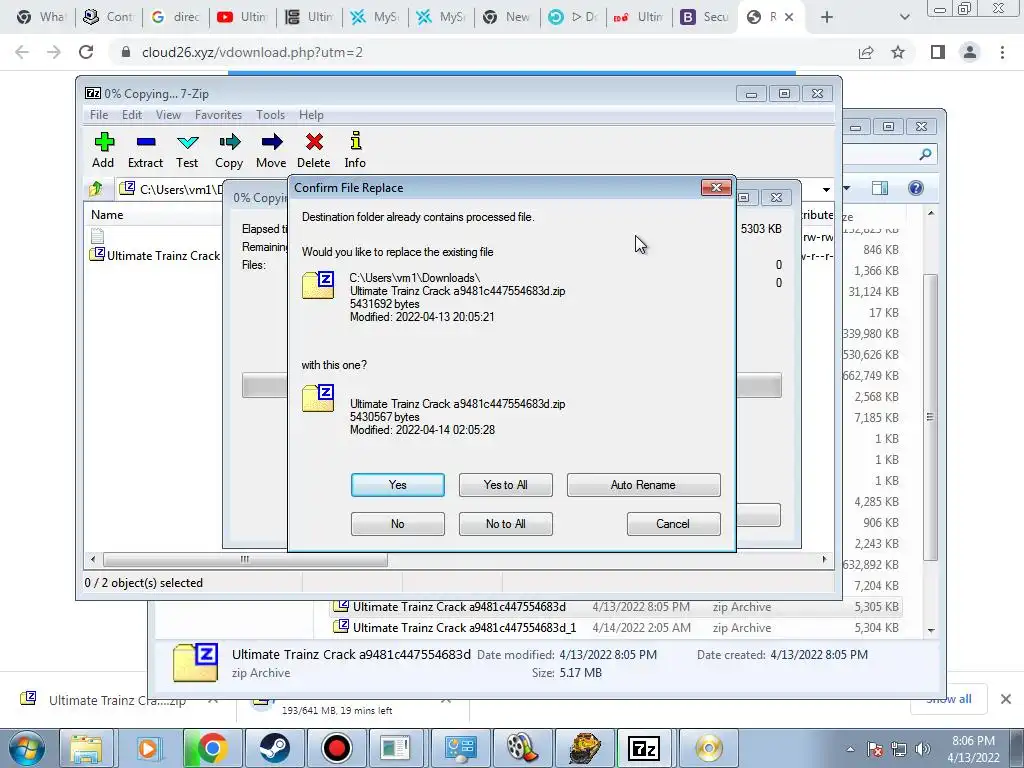This screenshot has width=1024, height=768.
Task: Click the Chrome address bar URL
Action: [x=252, y=52]
